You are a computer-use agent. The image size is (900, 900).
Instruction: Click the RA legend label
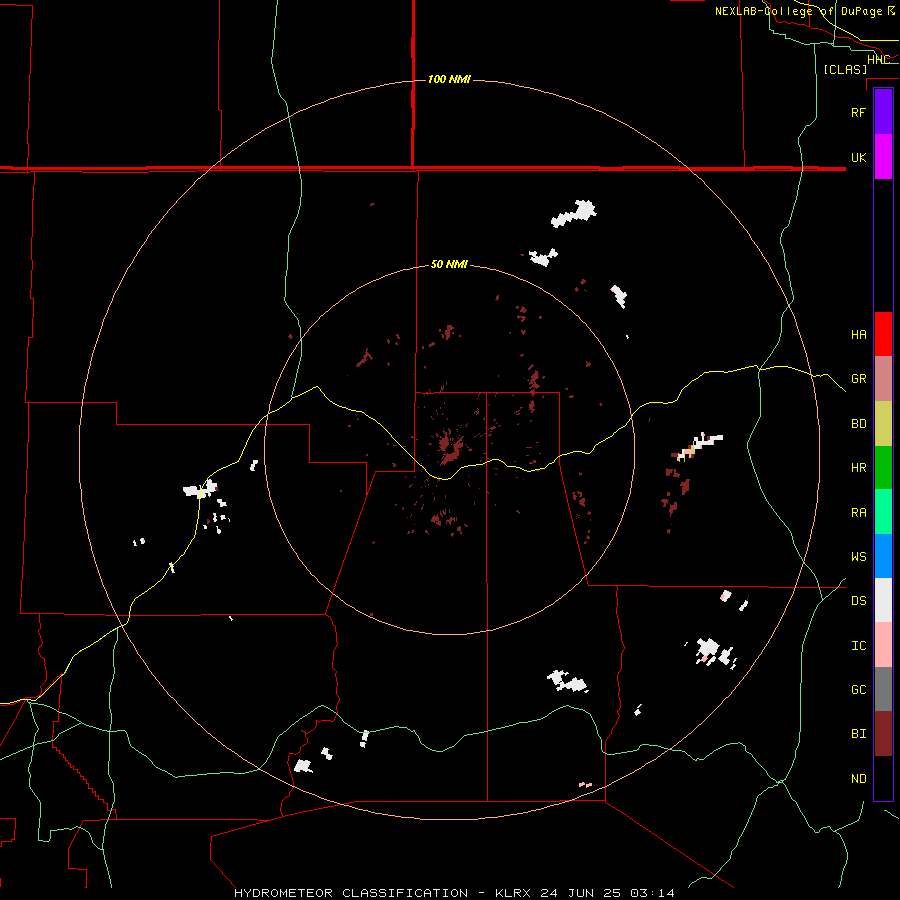(x=858, y=513)
